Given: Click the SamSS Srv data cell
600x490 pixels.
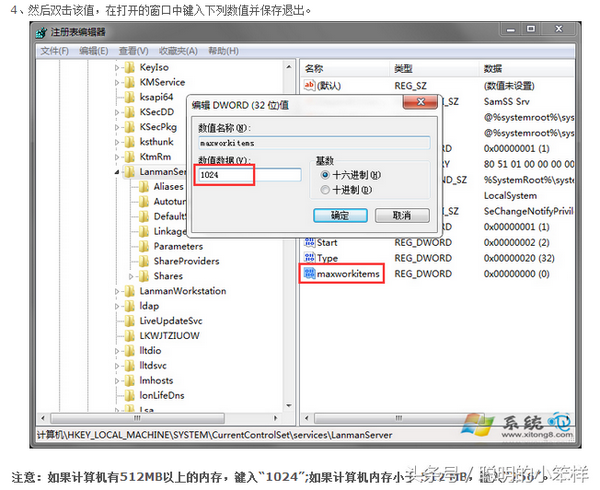Looking at the screenshot, I should pos(507,101).
